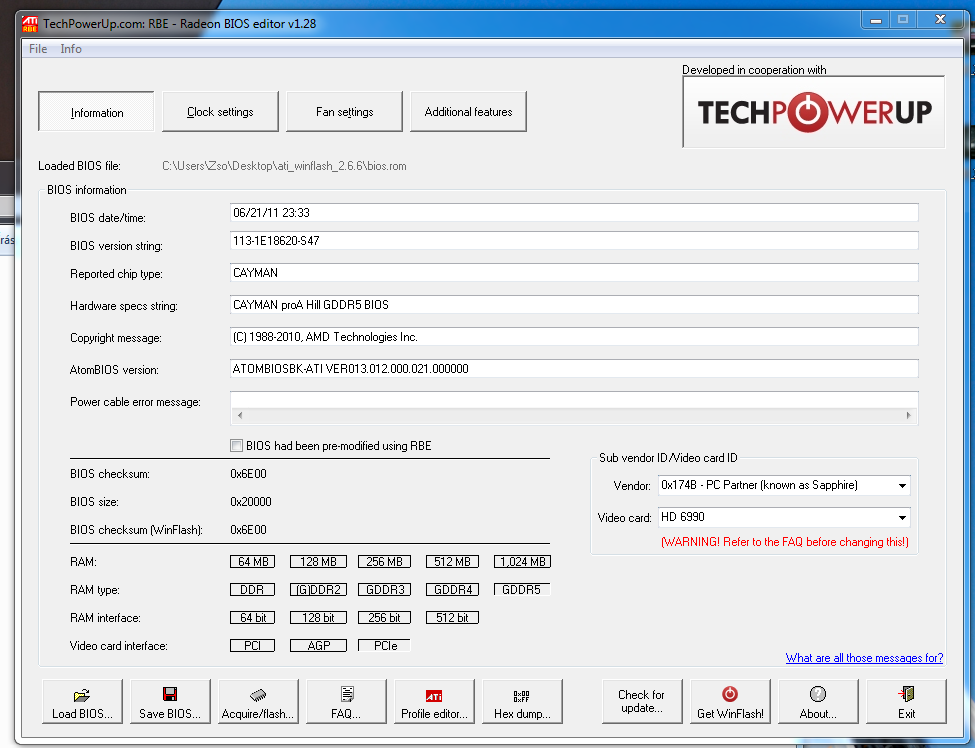Open the About dialog button

[818, 701]
